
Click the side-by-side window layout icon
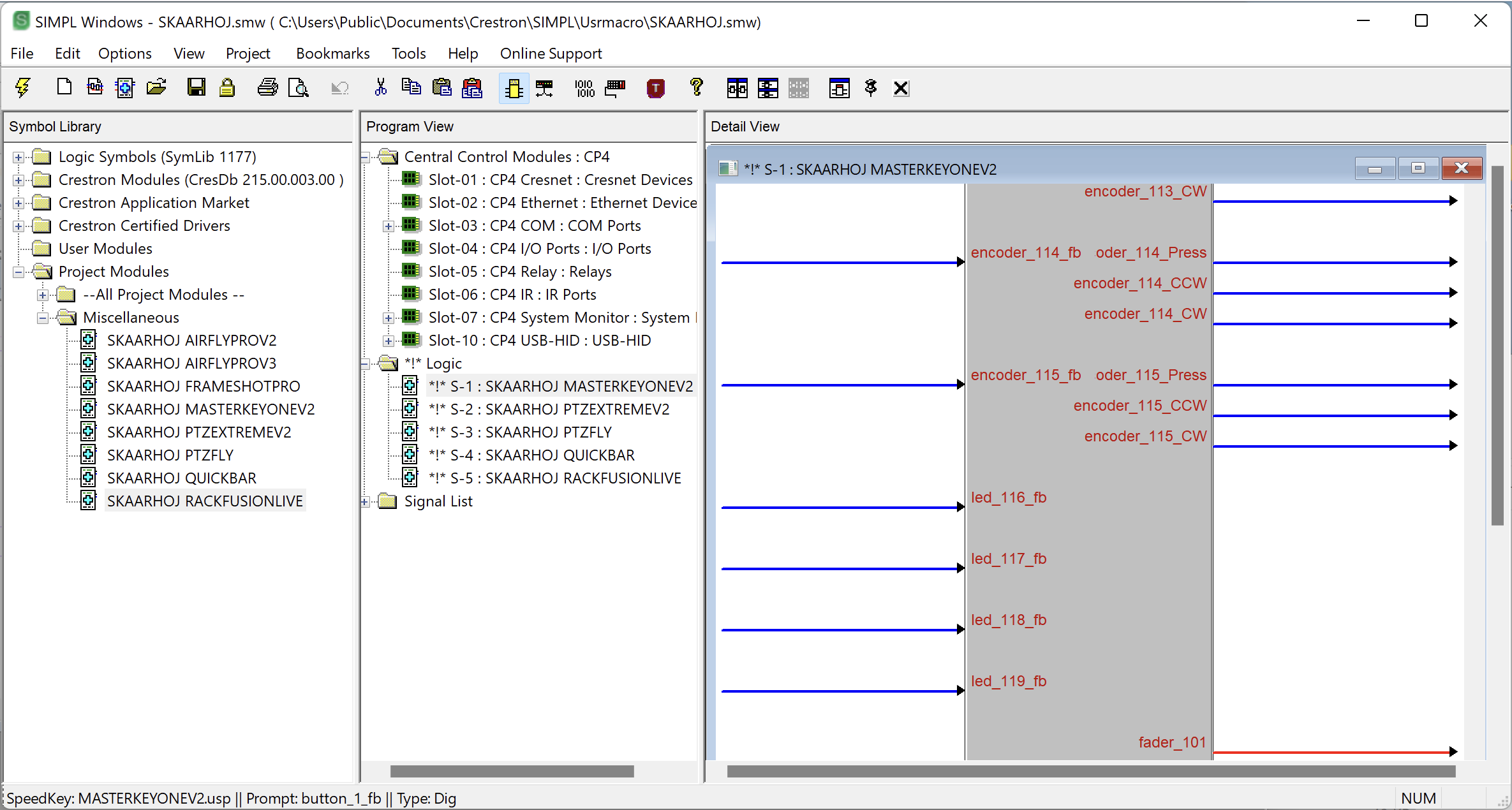click(737, 88)
